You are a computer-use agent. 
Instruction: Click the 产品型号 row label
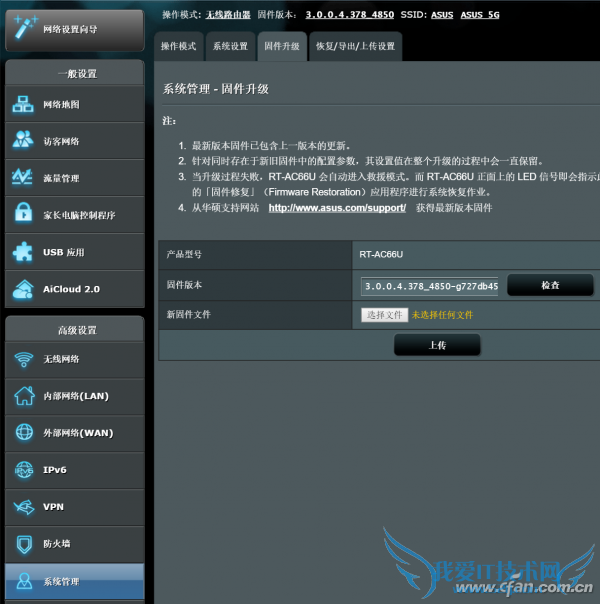[184, 254]
